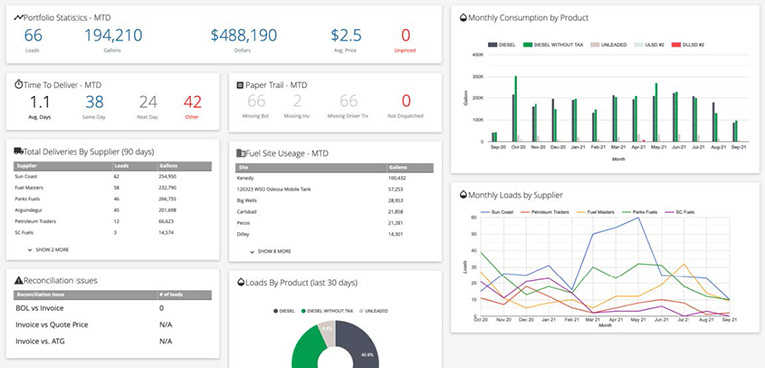The image size is (765, 368).
Task: Click the warning triangle by Reconciliation Issues
Action: (19, 280)
